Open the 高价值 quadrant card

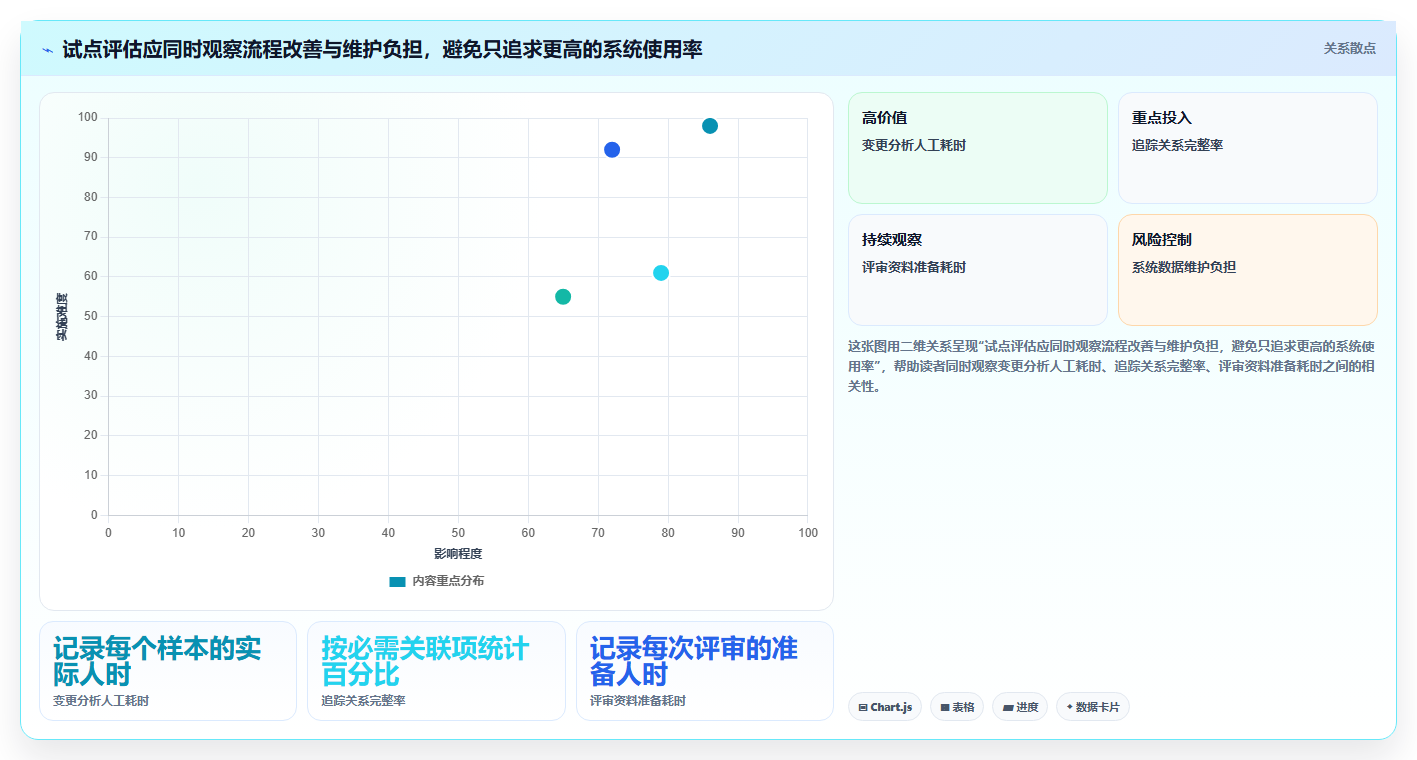tap(978, 148)
